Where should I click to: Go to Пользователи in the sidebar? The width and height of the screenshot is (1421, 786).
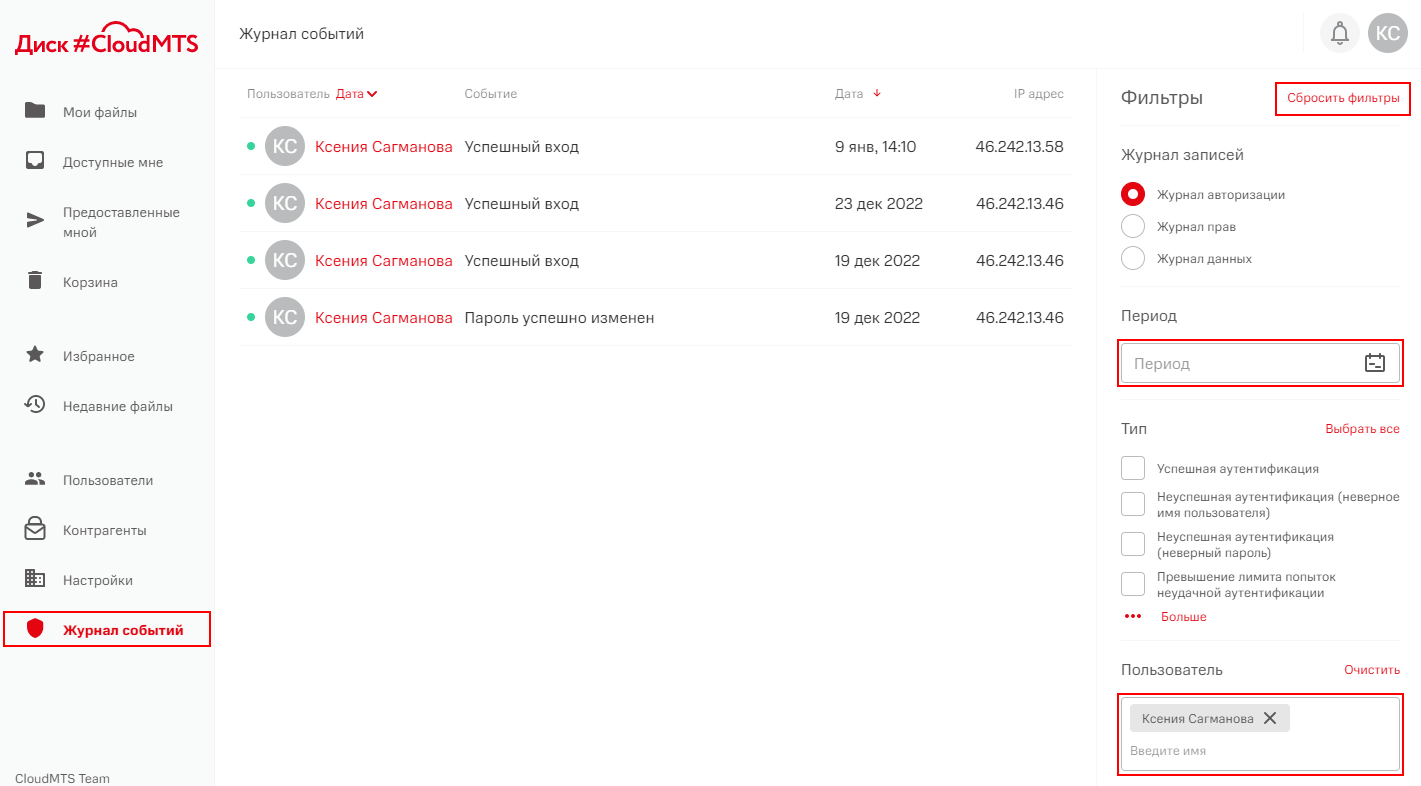108,480
